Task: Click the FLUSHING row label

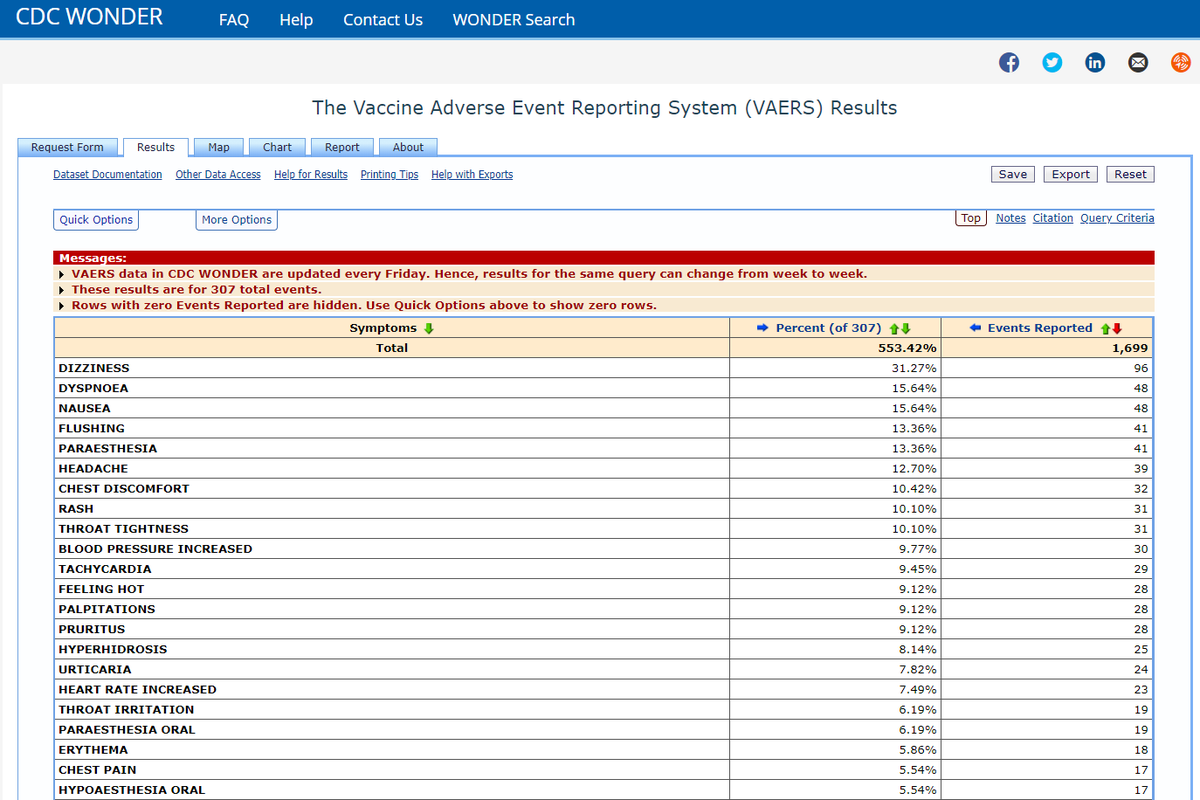Action: [91, 428]
